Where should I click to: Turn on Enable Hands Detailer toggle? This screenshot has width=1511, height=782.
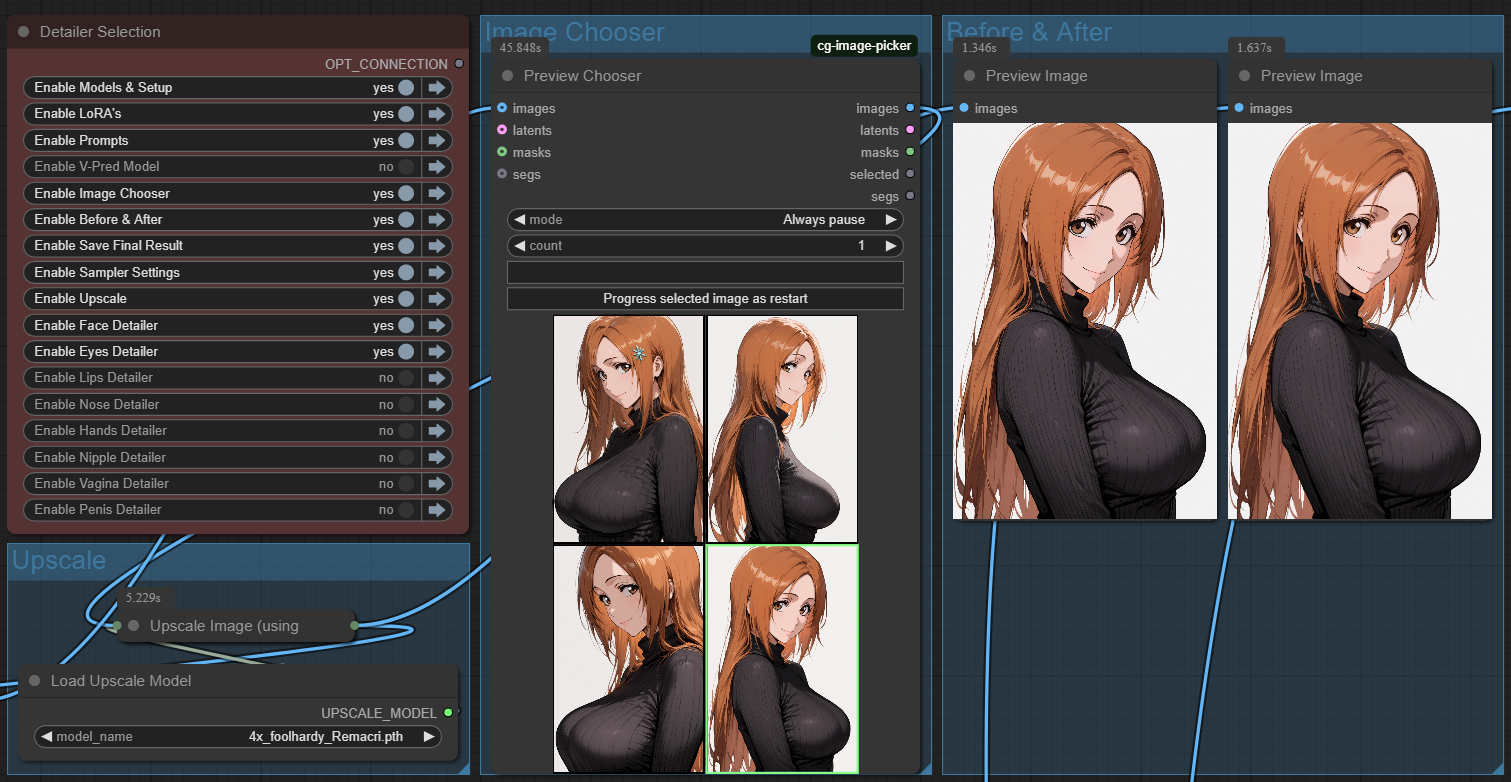406,431
